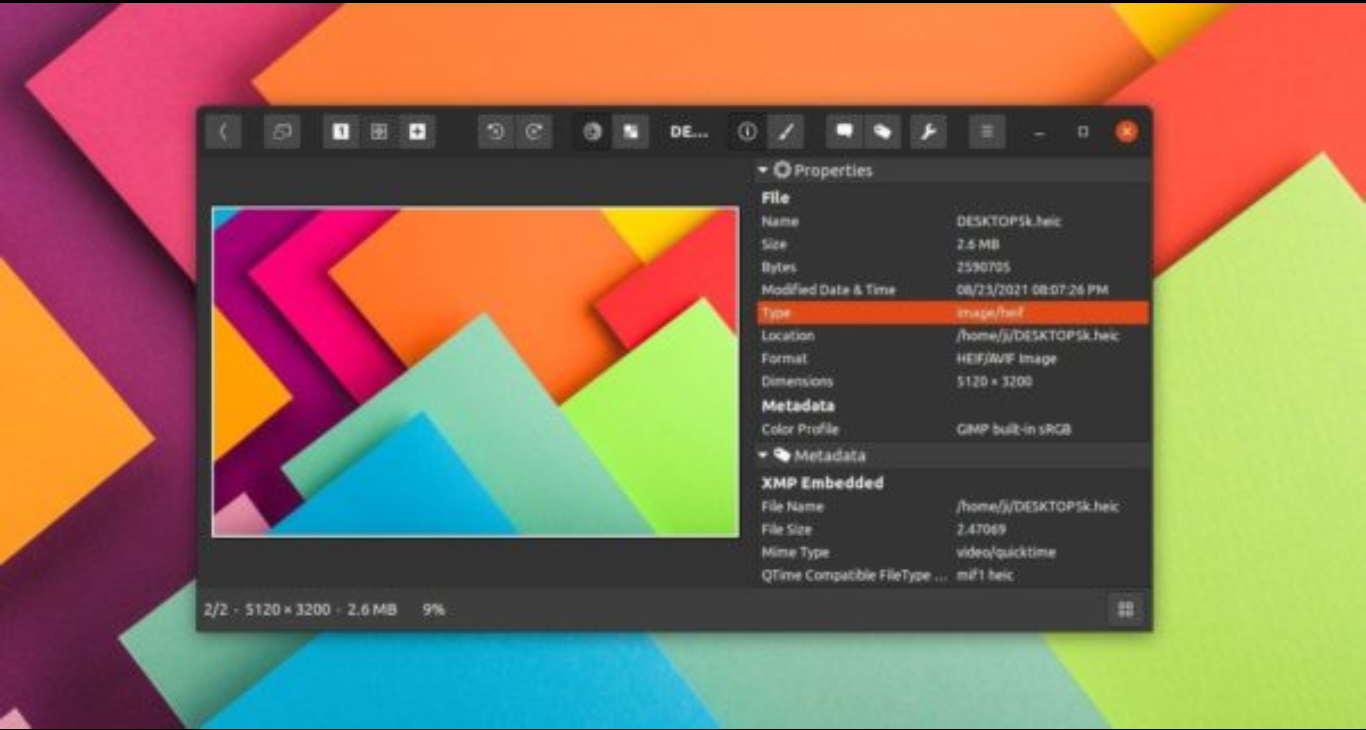Select the Modified Date & Time row
The width and height of the screenshot is (1366, 730).
point(953,290)
